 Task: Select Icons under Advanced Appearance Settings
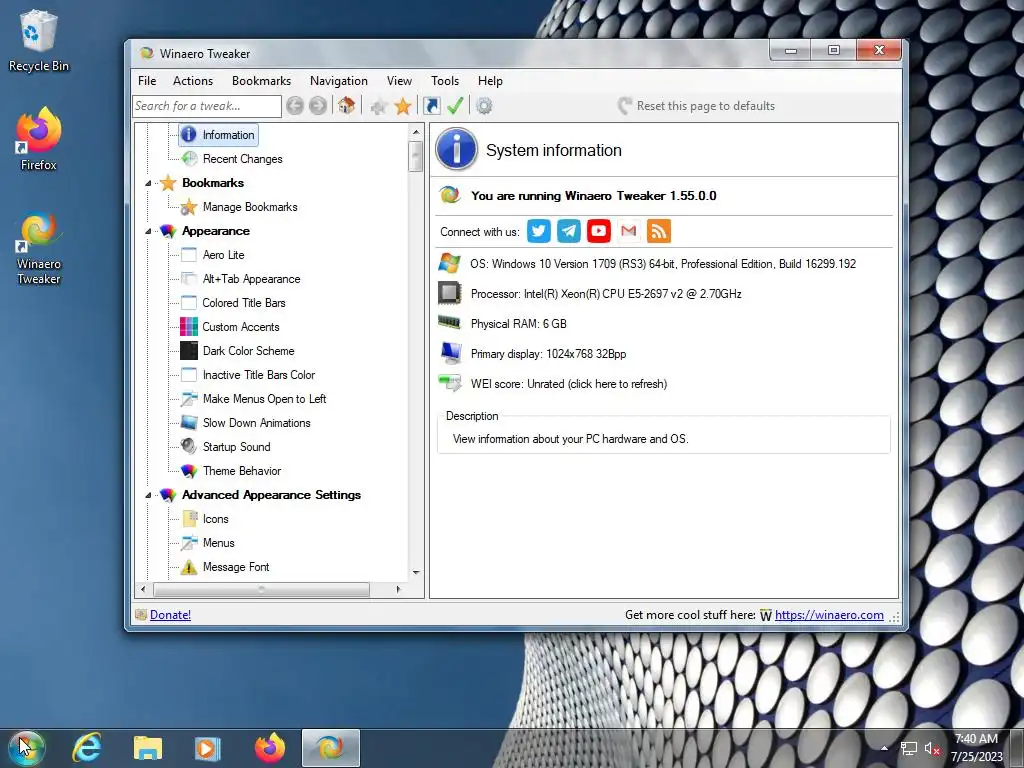[216, 519]
